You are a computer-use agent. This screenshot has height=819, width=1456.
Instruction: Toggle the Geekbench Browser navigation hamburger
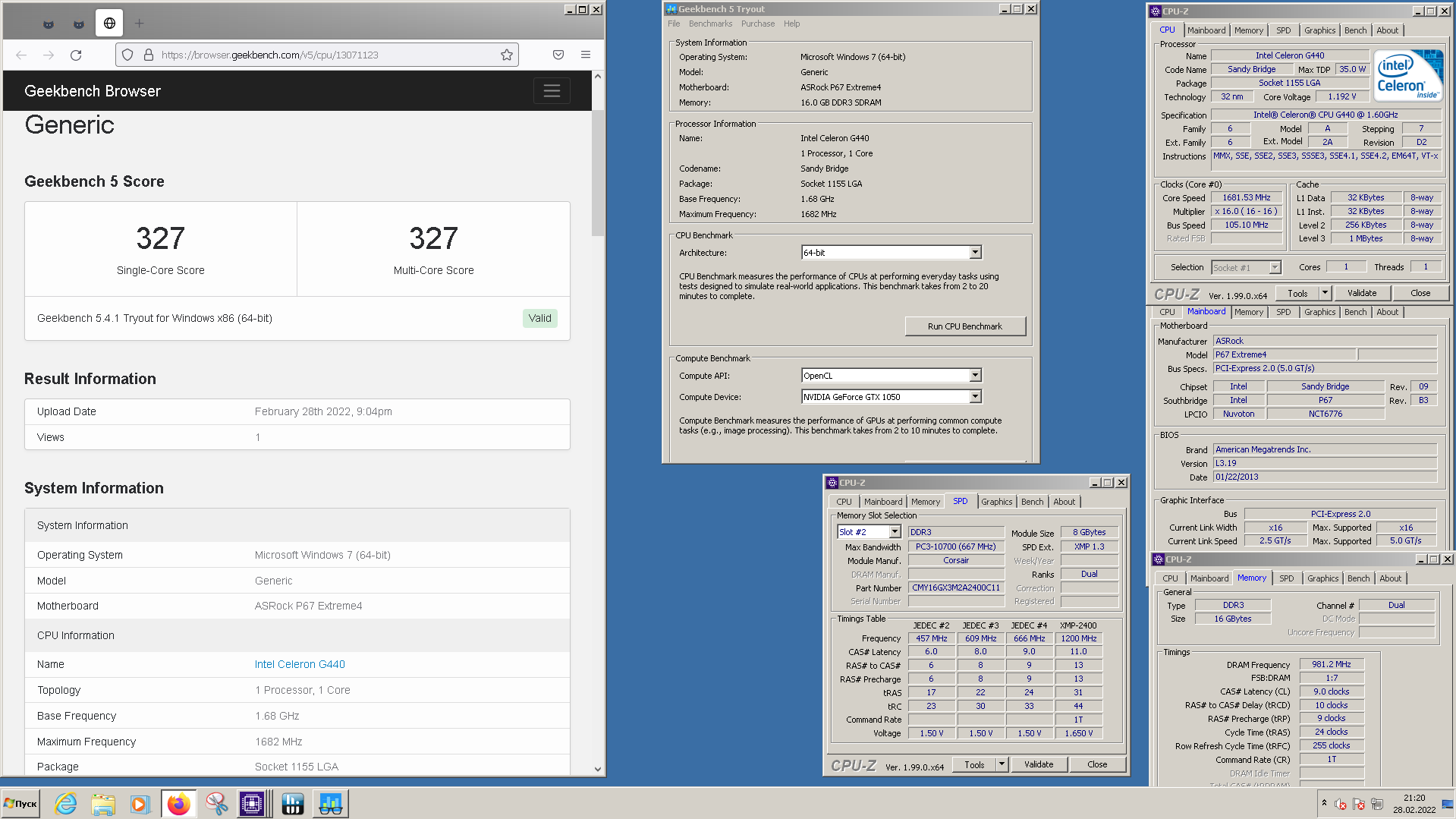[x=552, y=91]
